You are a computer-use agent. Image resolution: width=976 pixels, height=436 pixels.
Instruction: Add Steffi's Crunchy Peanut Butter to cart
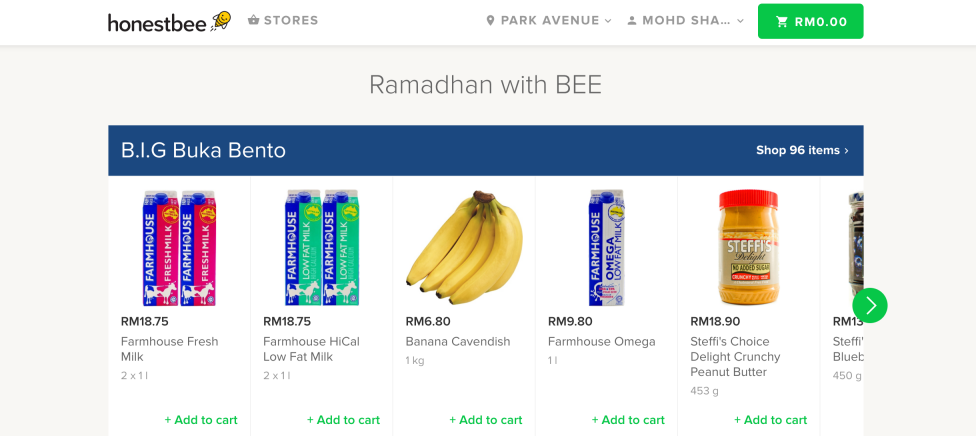pyautogui.click(x=770, y=420)
